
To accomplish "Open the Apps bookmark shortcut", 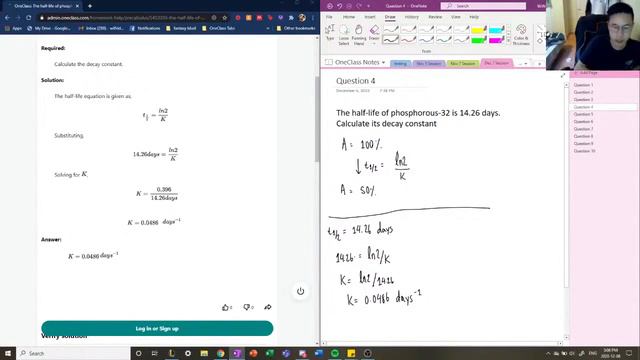I will point(13,29).
